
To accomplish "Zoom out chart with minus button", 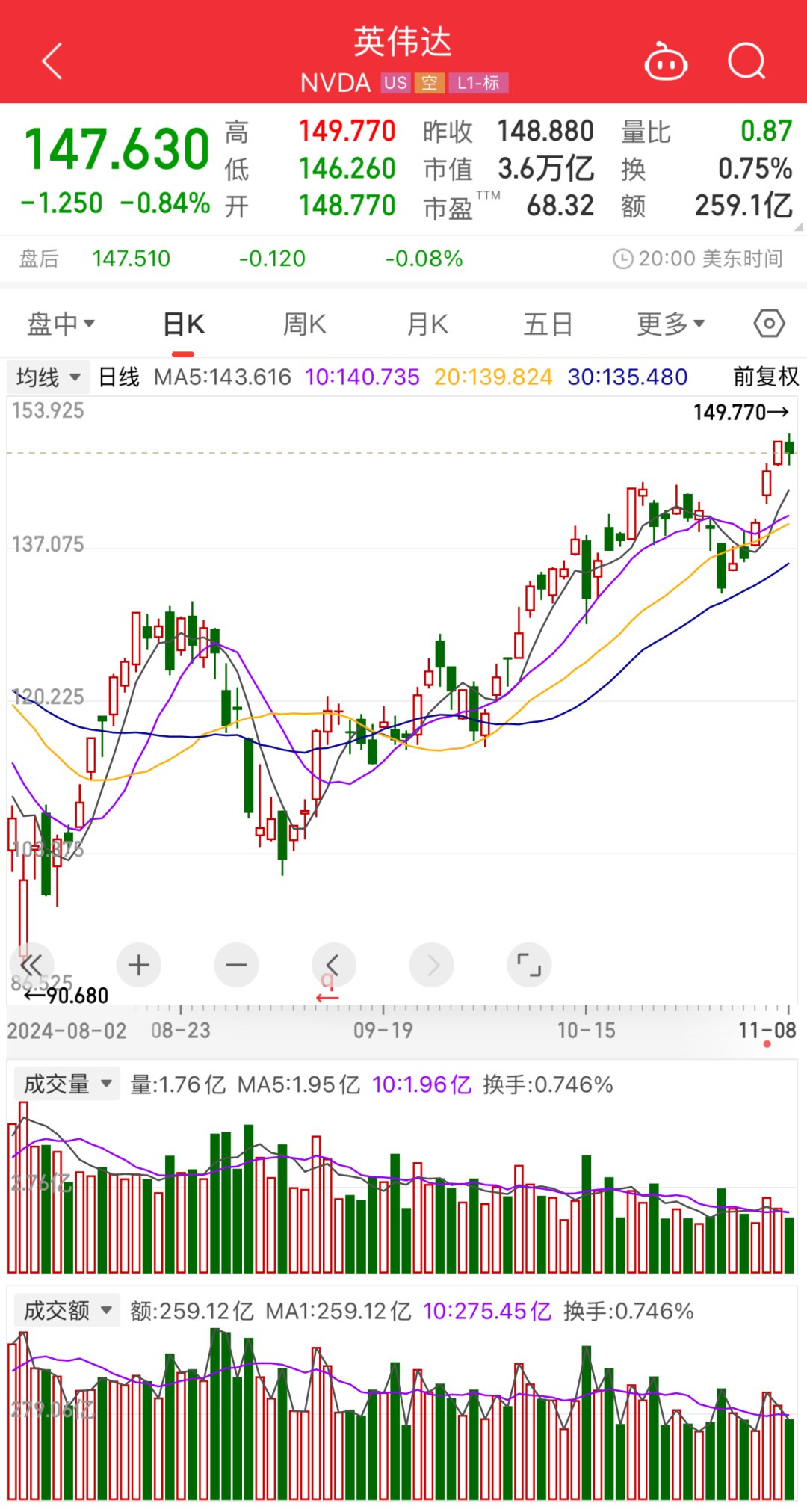I will (x=236, y=965).
